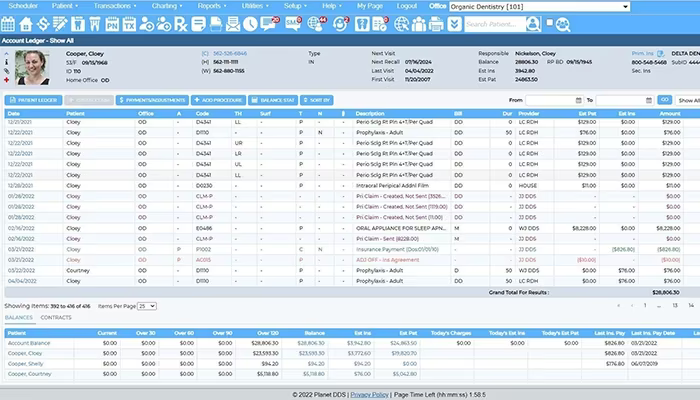
Task: Click the Scheduler menu item
Action: (x=23, y=6)
